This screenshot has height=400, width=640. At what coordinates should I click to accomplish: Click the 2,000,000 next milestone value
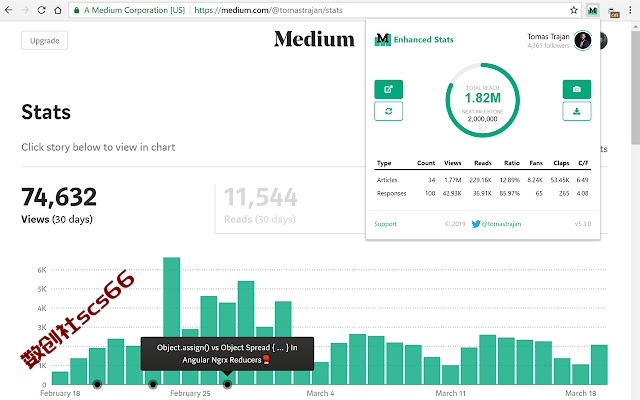tap(482, 119)
